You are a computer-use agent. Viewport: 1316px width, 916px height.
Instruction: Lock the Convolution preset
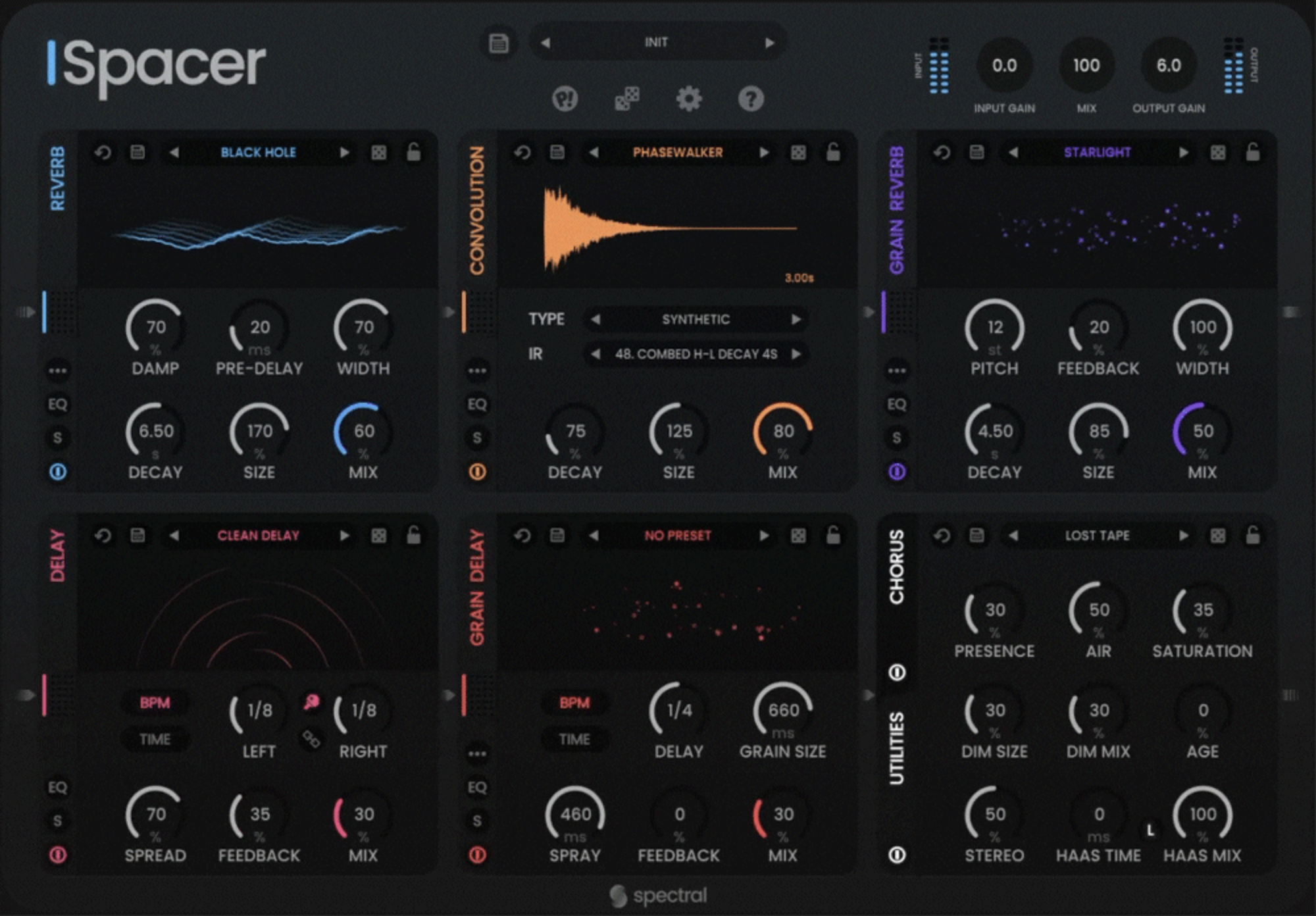832,152
